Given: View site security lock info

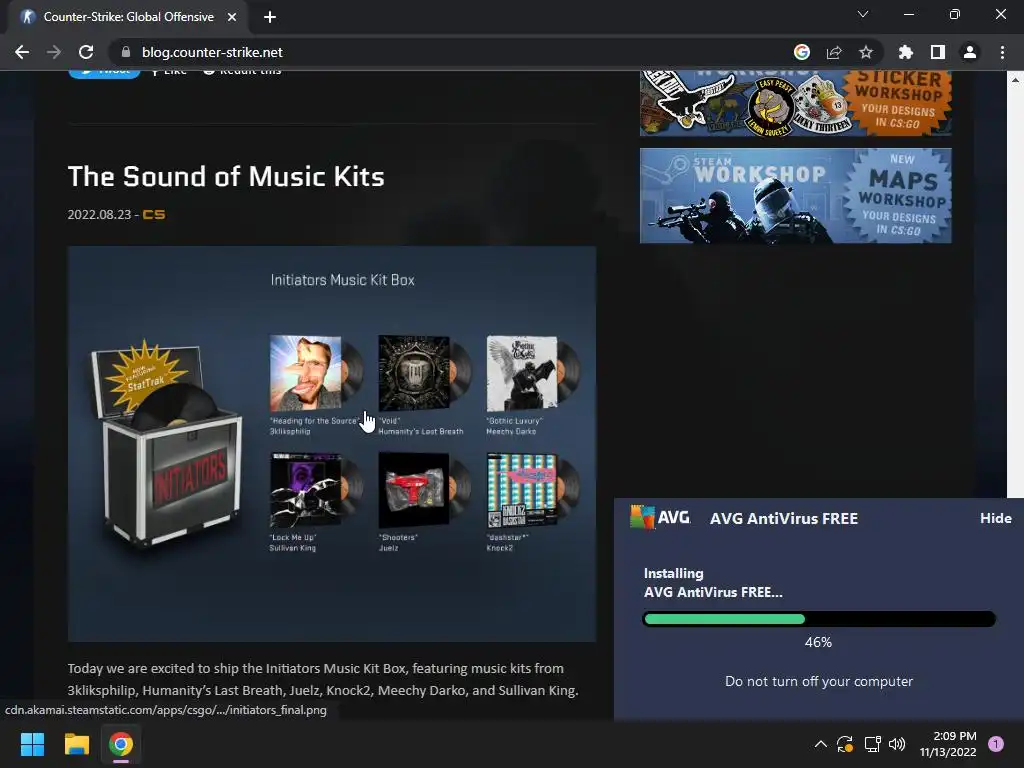Looking at the screenshot, I should (x=126, y=52).
